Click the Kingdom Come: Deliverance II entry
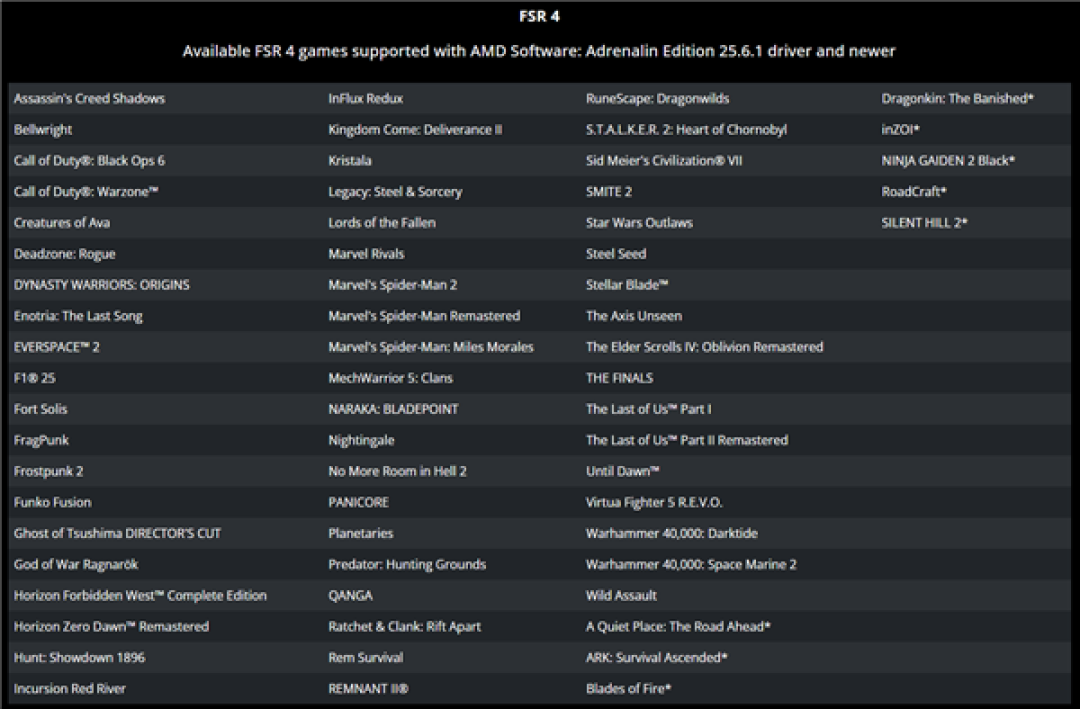Viewport: 1080px width, 709px height. 415,130
